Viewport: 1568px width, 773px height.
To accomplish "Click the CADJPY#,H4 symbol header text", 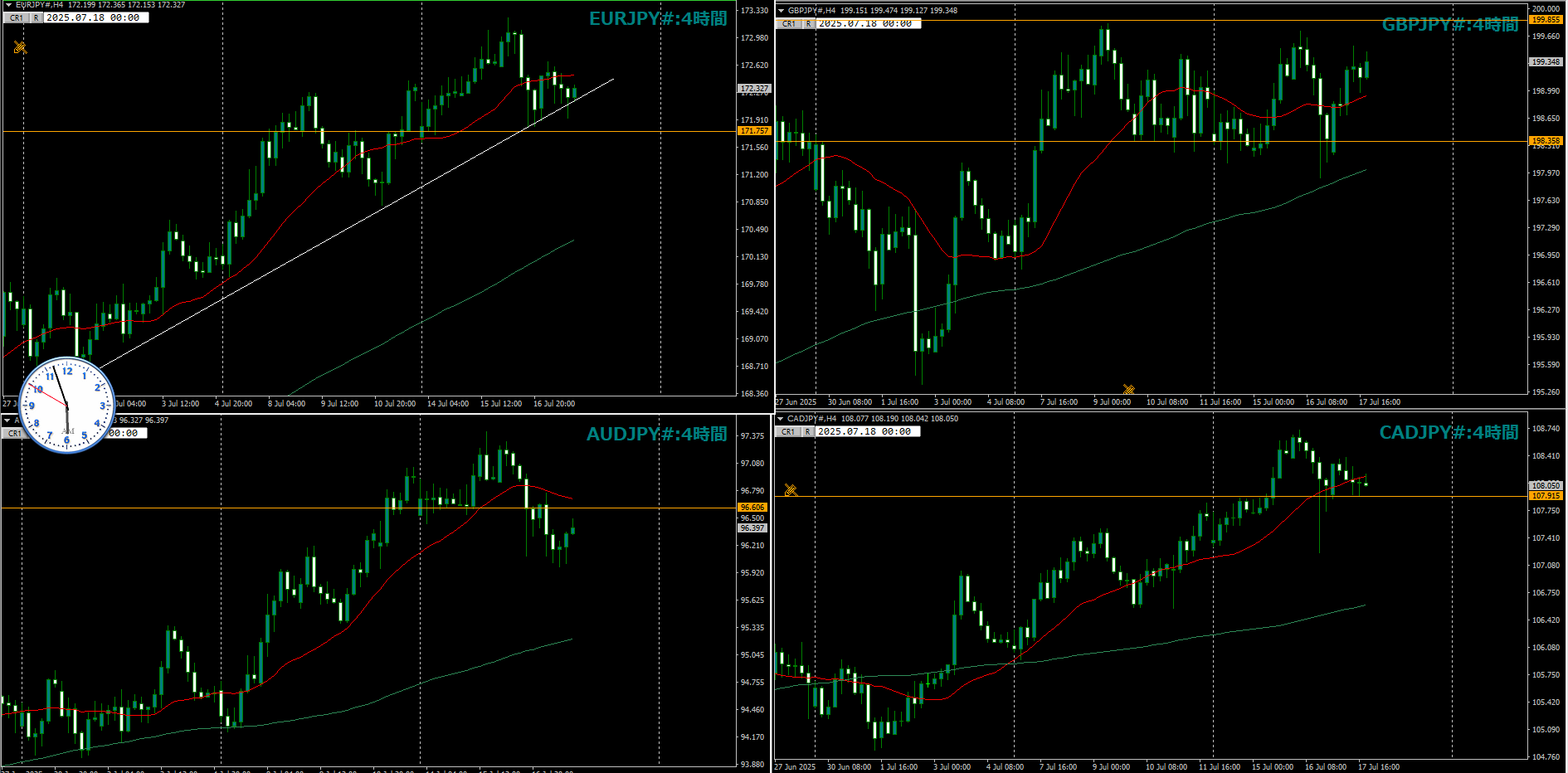I will (x=811, y=419).
